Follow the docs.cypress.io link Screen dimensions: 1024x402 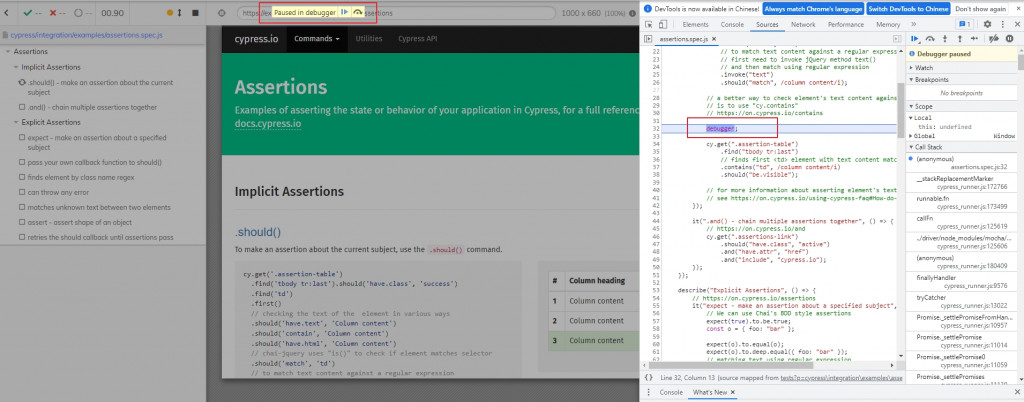point(268,123)
